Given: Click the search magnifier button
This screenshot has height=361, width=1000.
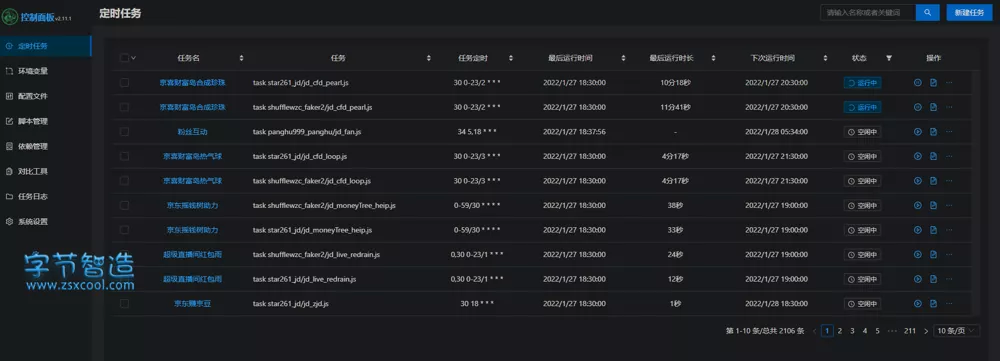Looking at the screenshot, I should (927, 13).
